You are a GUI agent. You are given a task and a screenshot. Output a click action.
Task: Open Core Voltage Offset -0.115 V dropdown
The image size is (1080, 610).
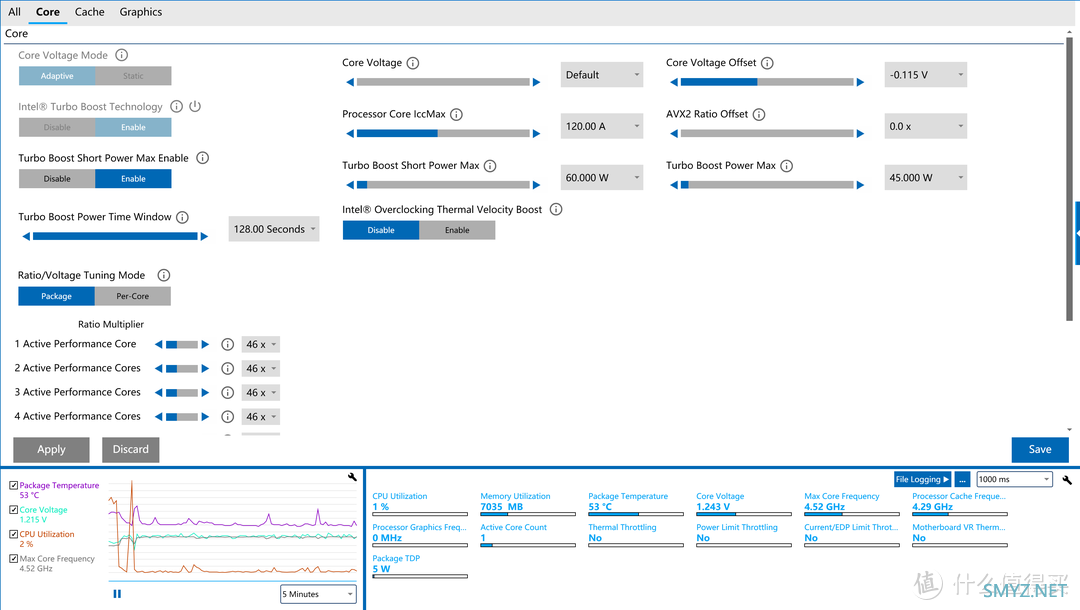coord(926,74)
